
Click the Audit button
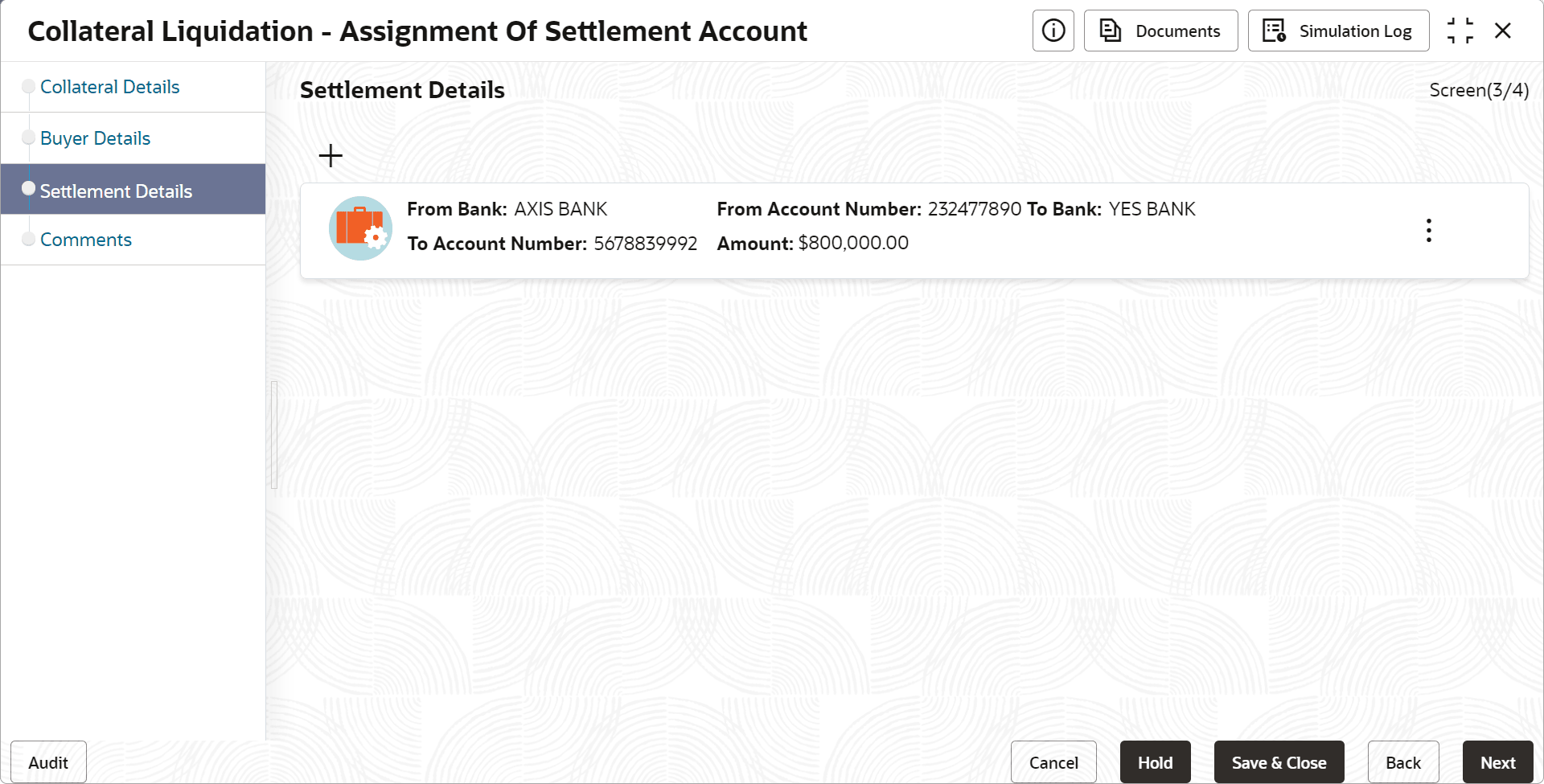(x=48, y=762)
